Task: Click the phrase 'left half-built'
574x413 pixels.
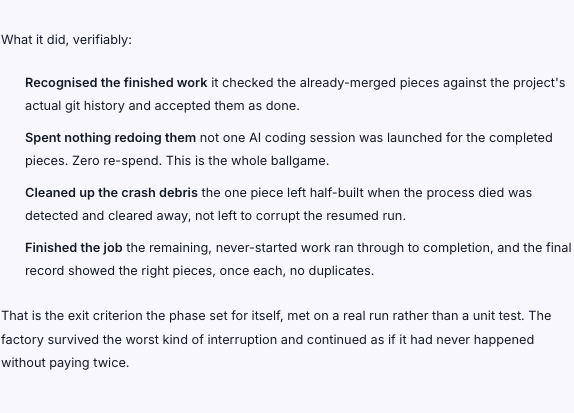Action: click(x=325, y=193)
